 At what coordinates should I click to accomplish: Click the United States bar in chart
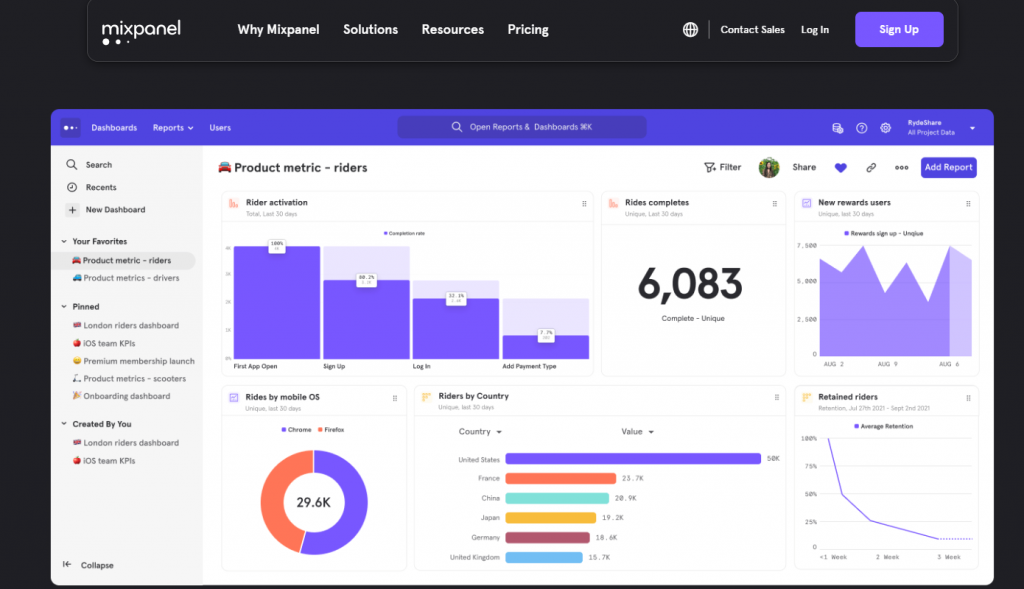633,458
